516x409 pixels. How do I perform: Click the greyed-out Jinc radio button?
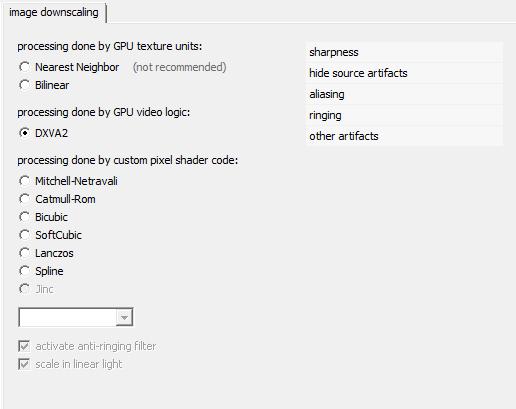(x=24, y=289)
